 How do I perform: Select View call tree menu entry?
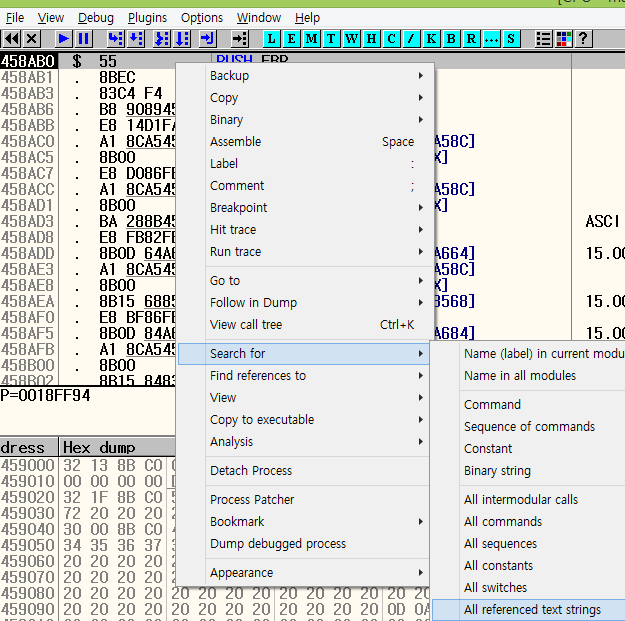pos(304,324)
